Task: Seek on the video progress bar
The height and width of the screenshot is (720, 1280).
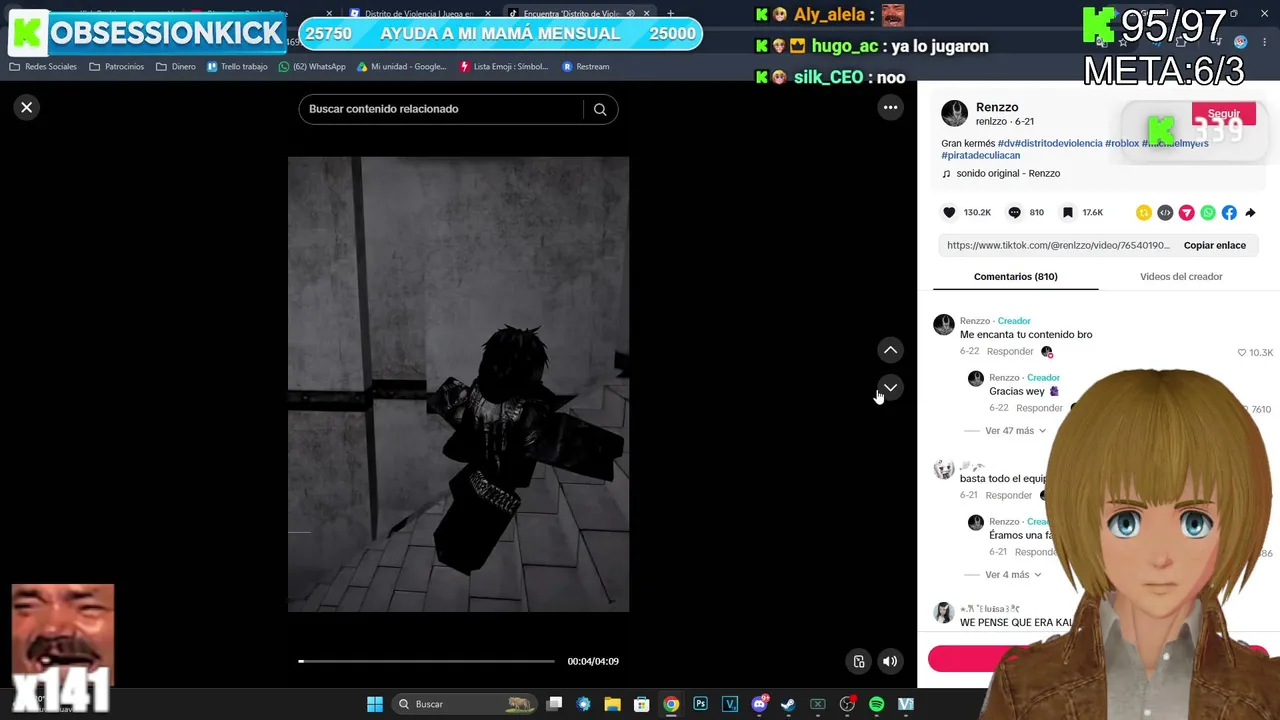Action: [x=426, y=661]
